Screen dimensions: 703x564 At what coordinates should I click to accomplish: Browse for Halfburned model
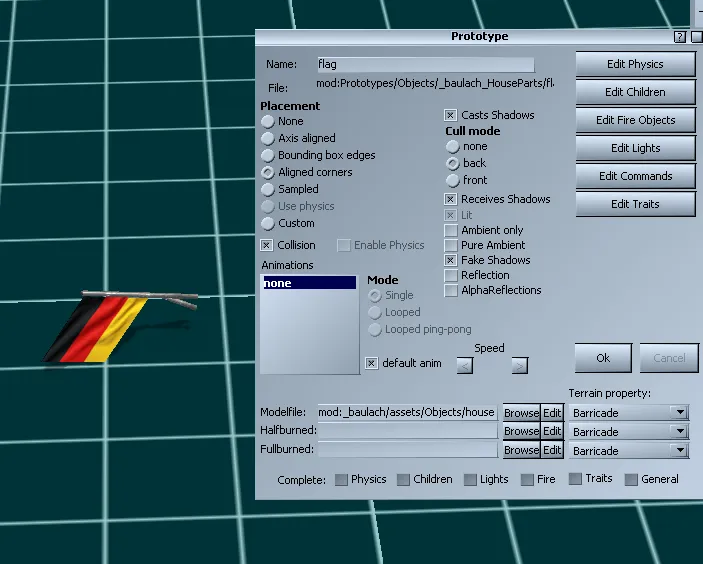521,431
